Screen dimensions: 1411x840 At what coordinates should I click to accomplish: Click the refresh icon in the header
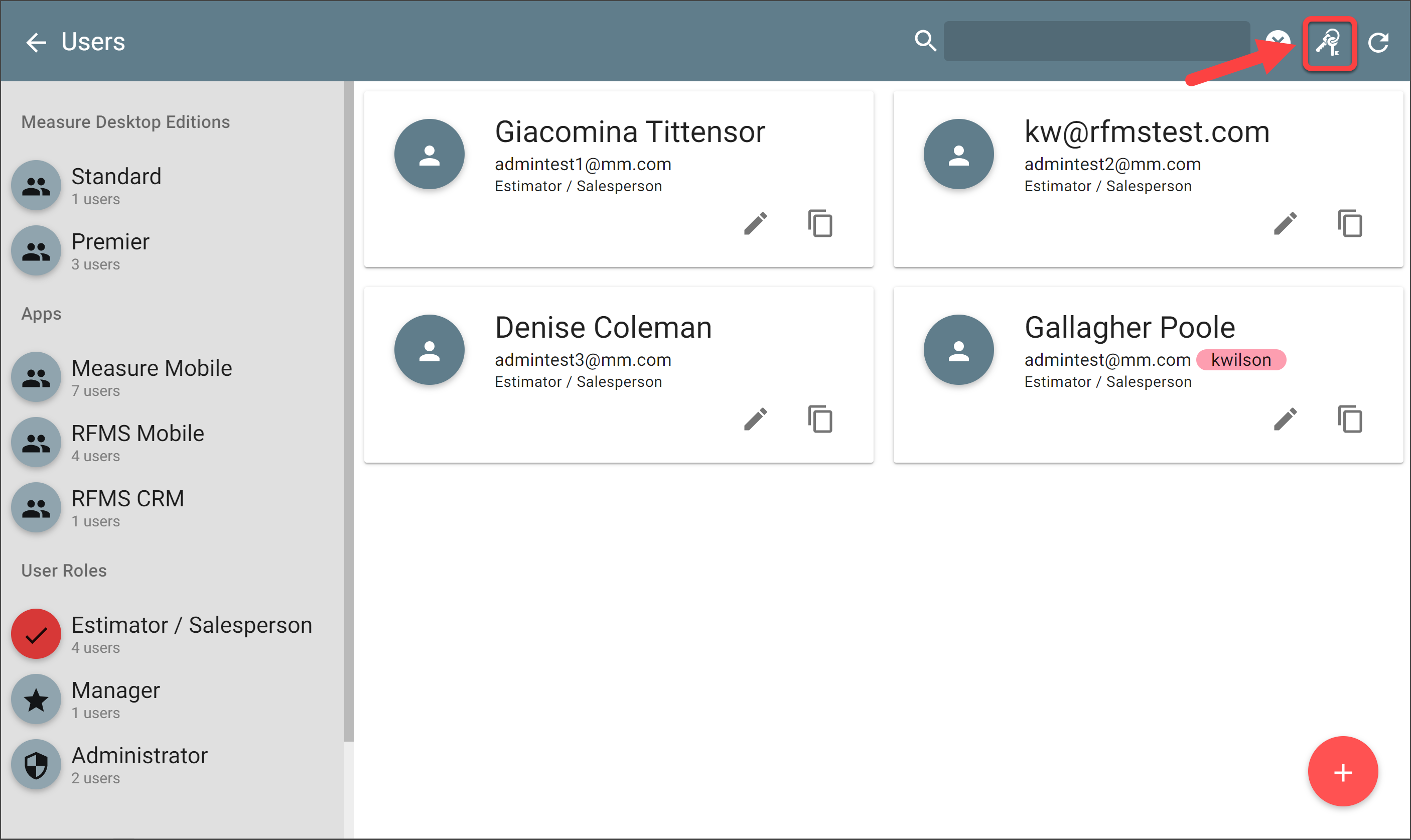pos(1378,43)
